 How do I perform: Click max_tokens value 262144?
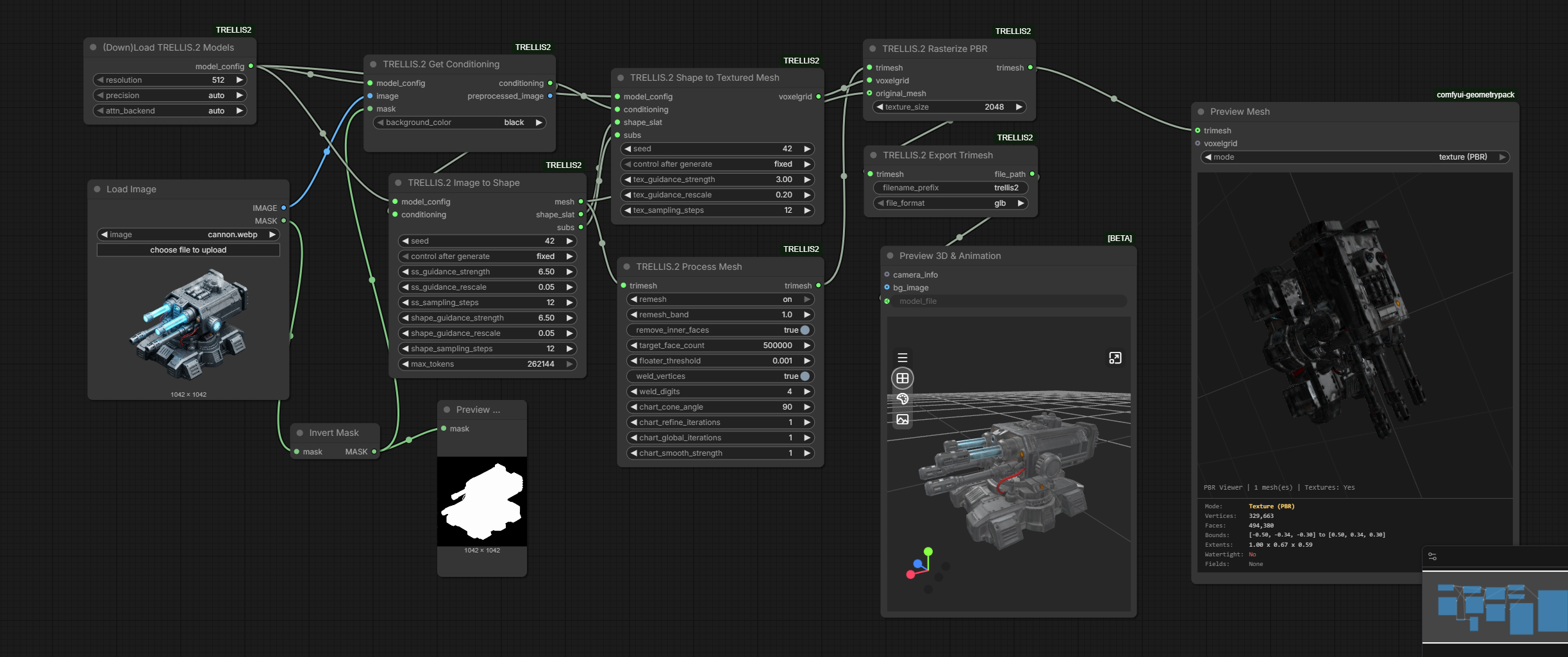click(x=540, y=364)
